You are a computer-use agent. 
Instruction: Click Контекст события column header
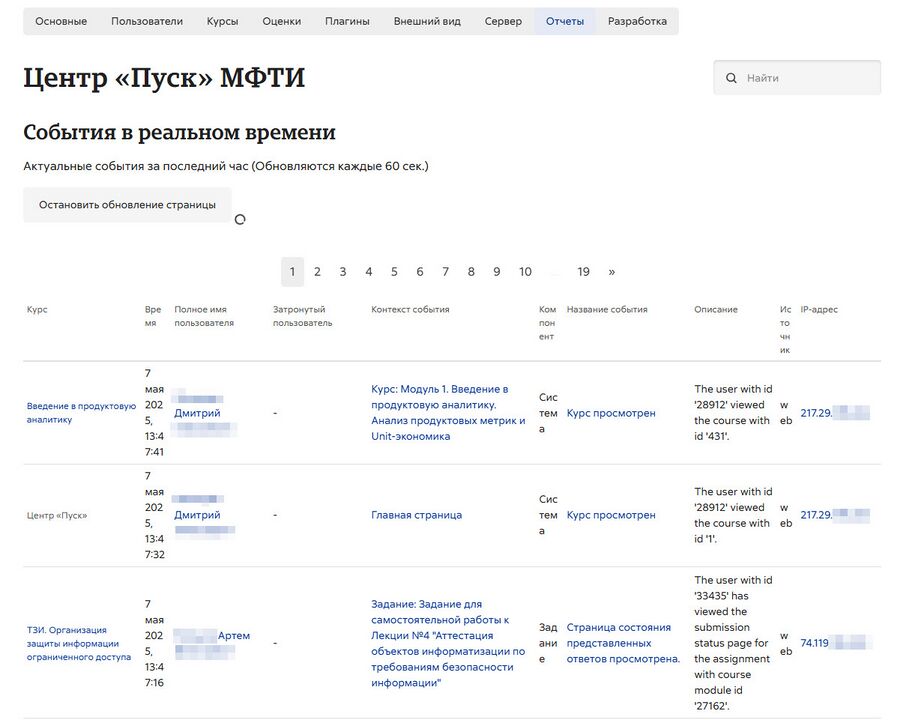(x=410, y=309)
